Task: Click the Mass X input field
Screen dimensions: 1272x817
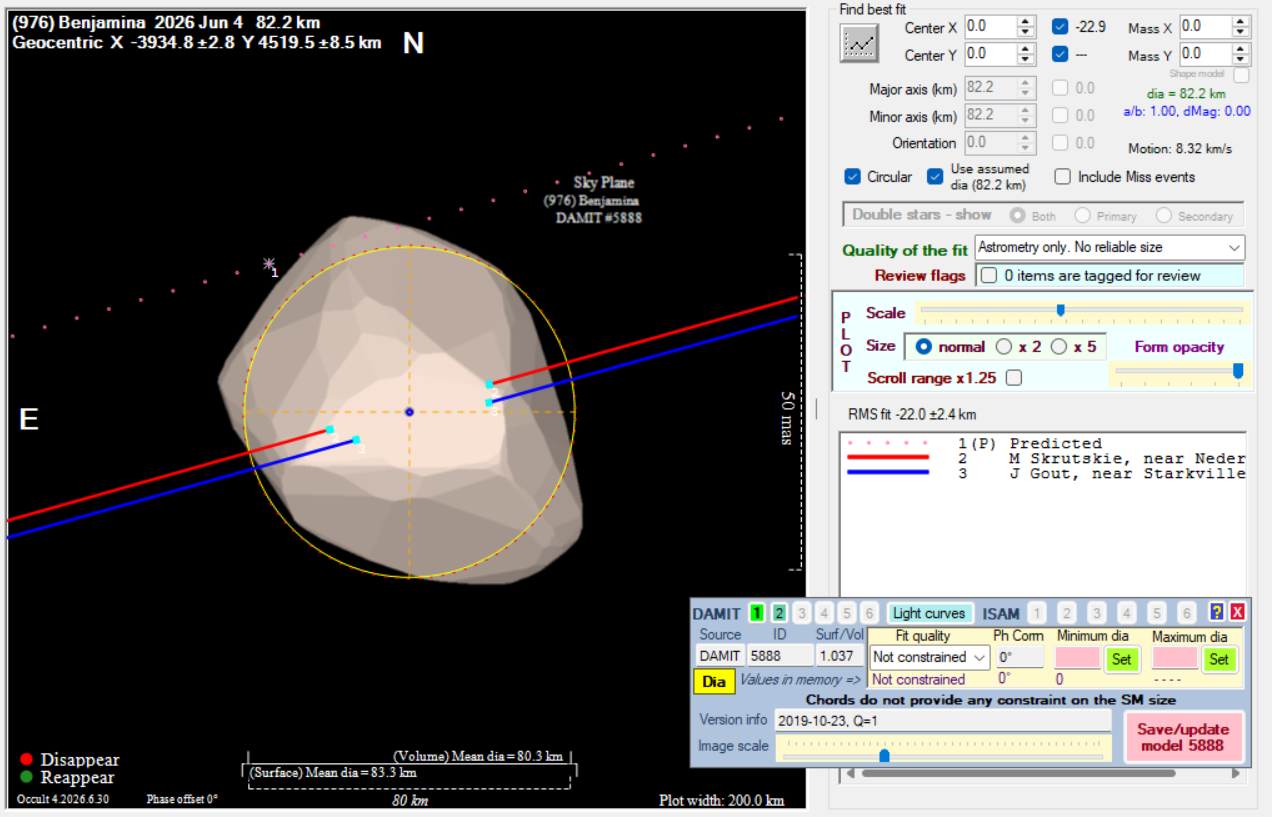Action: tap(1205, 27)
